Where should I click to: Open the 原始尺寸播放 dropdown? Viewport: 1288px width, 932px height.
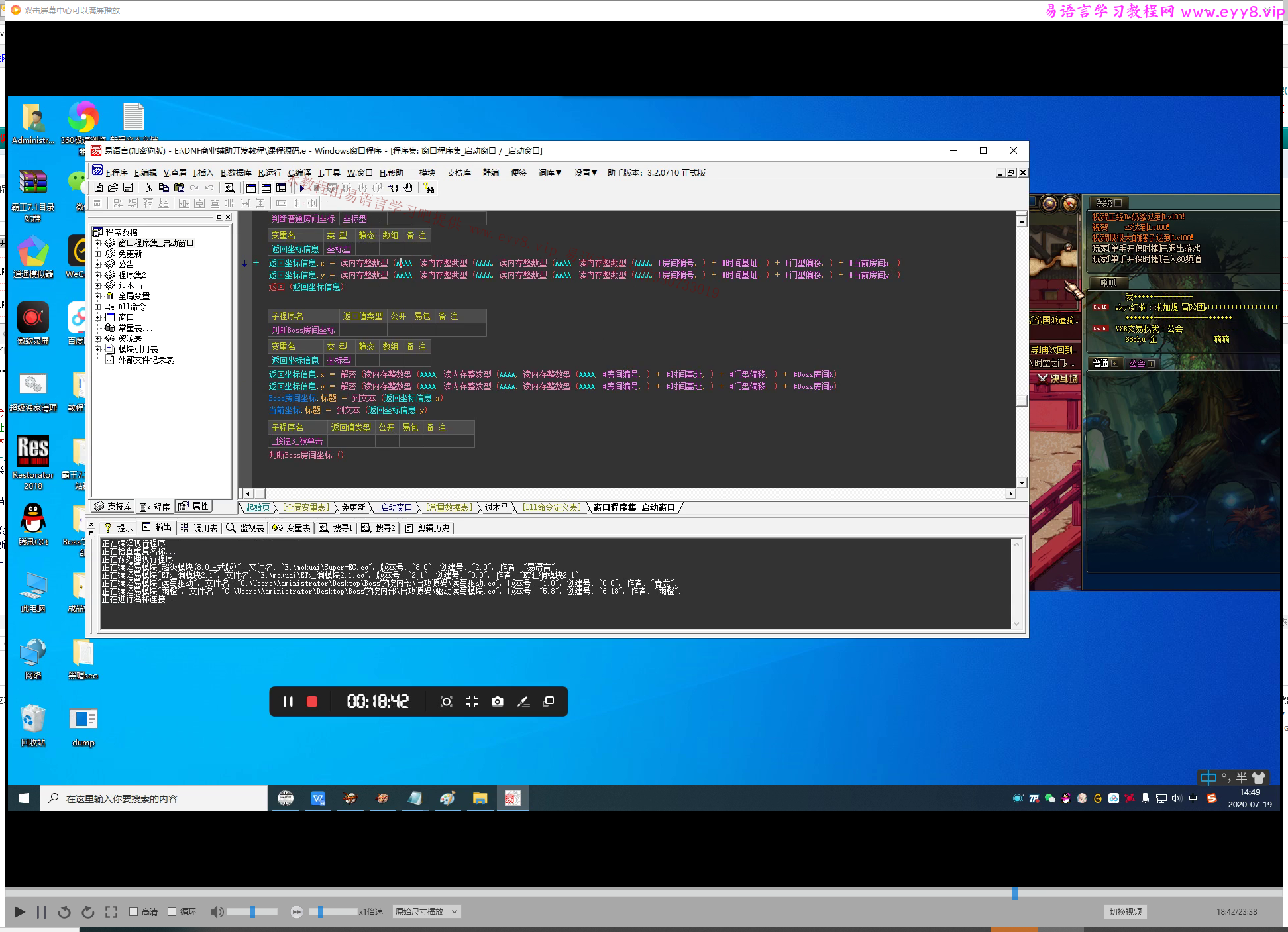[427, 912]
